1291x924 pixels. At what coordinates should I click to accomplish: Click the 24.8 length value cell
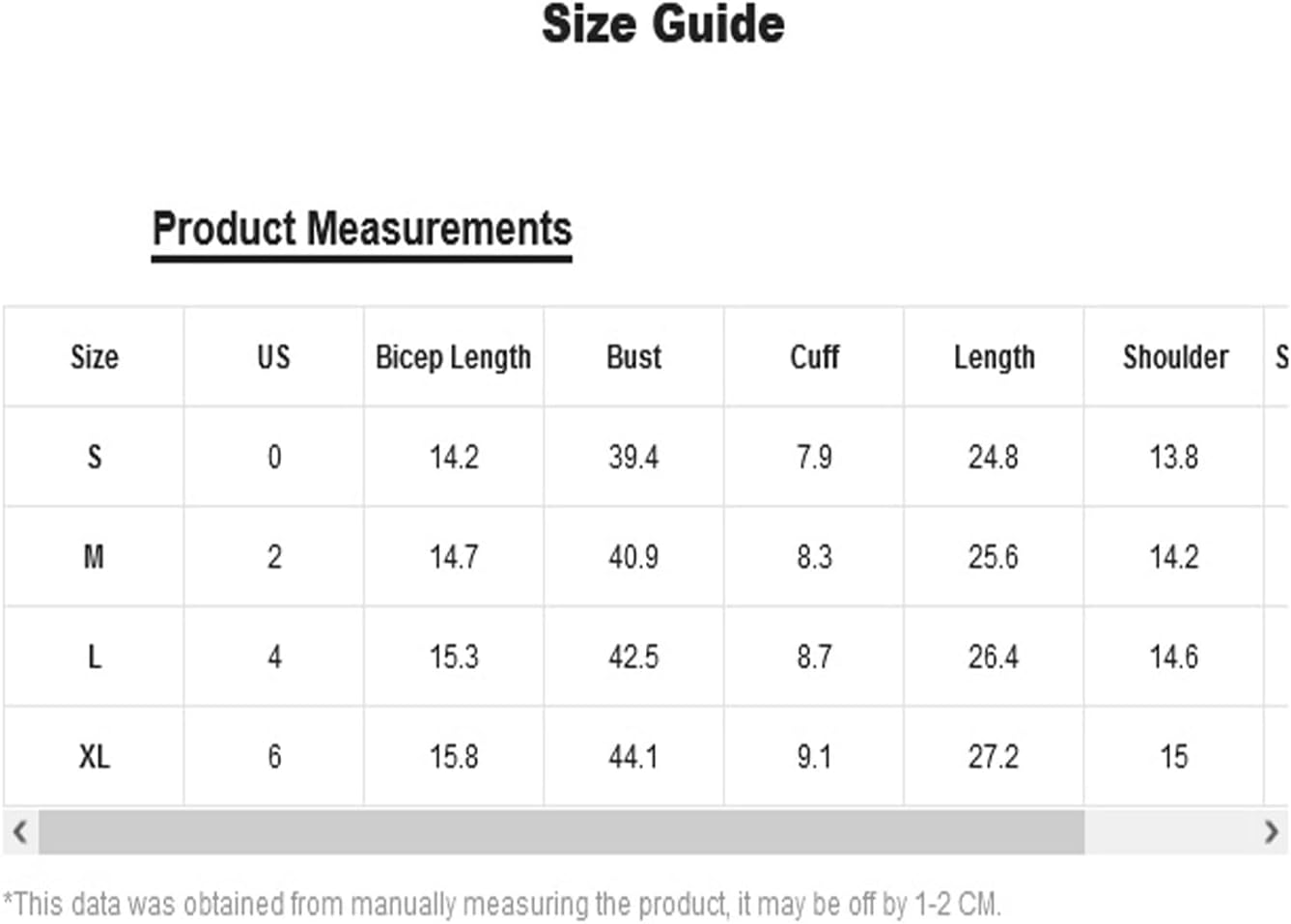point(994,457)
